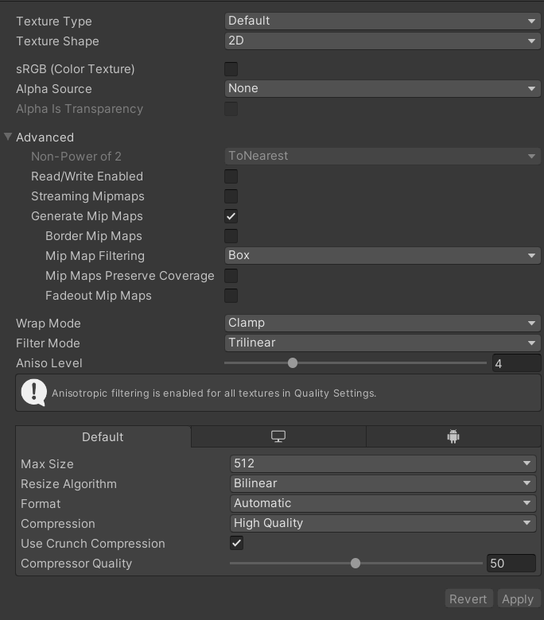This screenshot has width=544, height=620.
Task: Disable Use Crunch Compression
Action: pyautogui.click(x=237, y=543)
